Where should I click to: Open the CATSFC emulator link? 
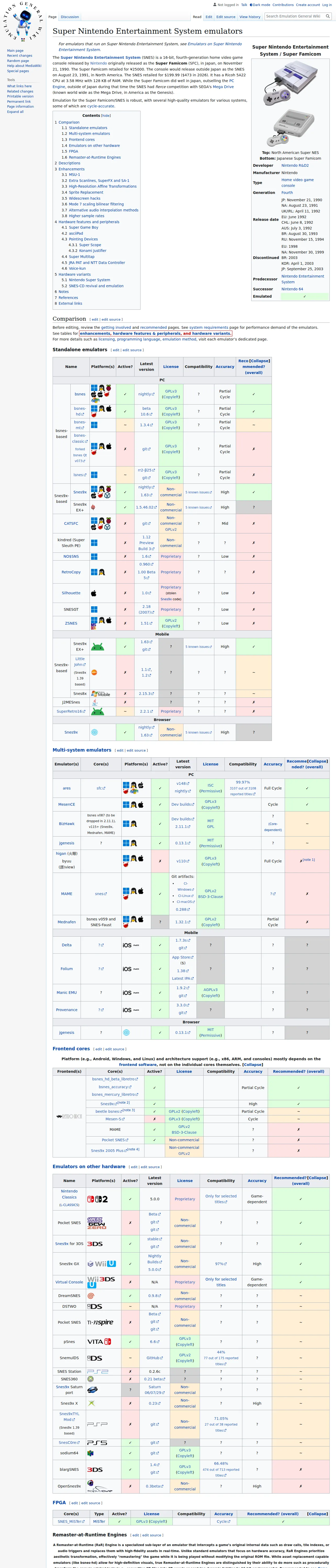point(71,523)
